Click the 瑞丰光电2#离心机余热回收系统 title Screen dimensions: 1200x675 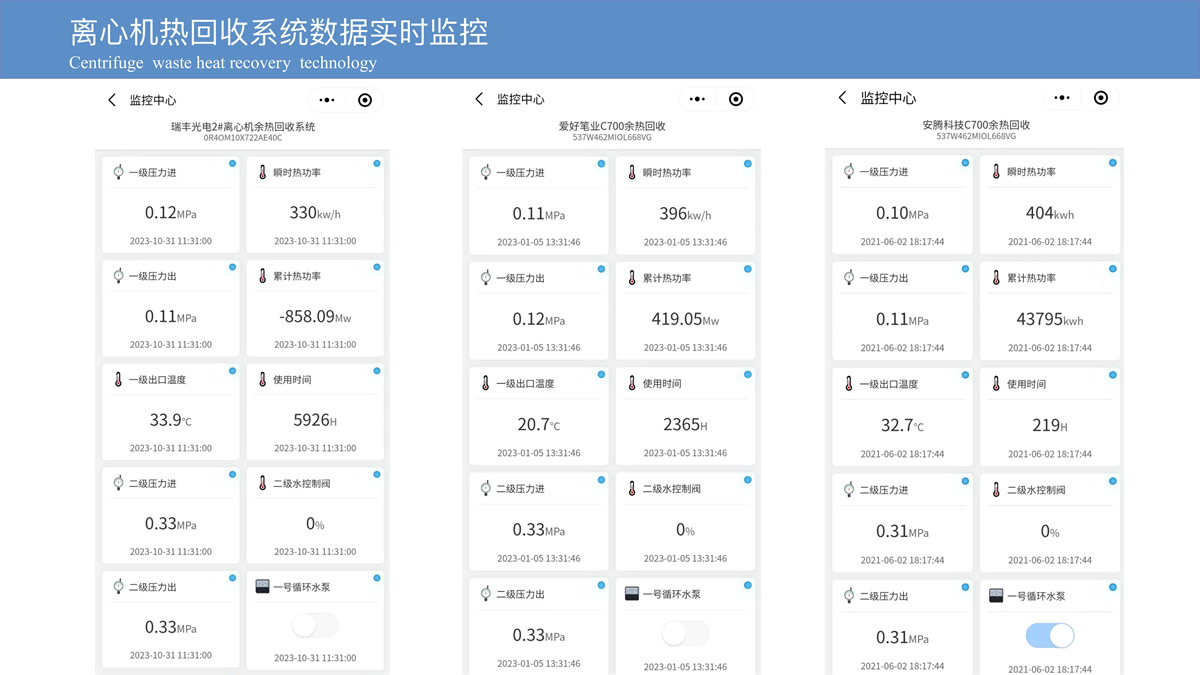coord(243,127)
